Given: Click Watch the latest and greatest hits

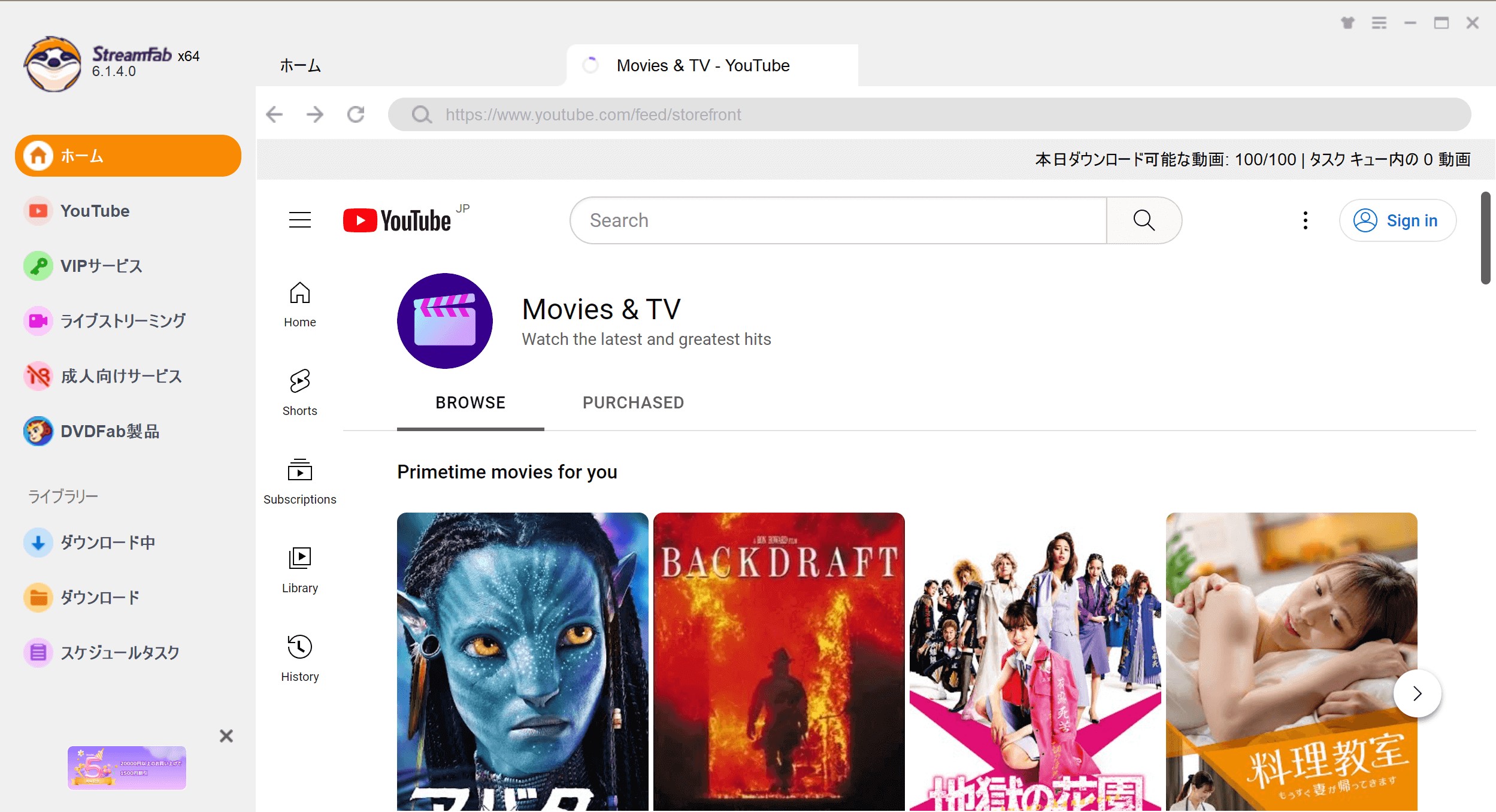Looking at the screenshot, I should [x=647, y=340].
